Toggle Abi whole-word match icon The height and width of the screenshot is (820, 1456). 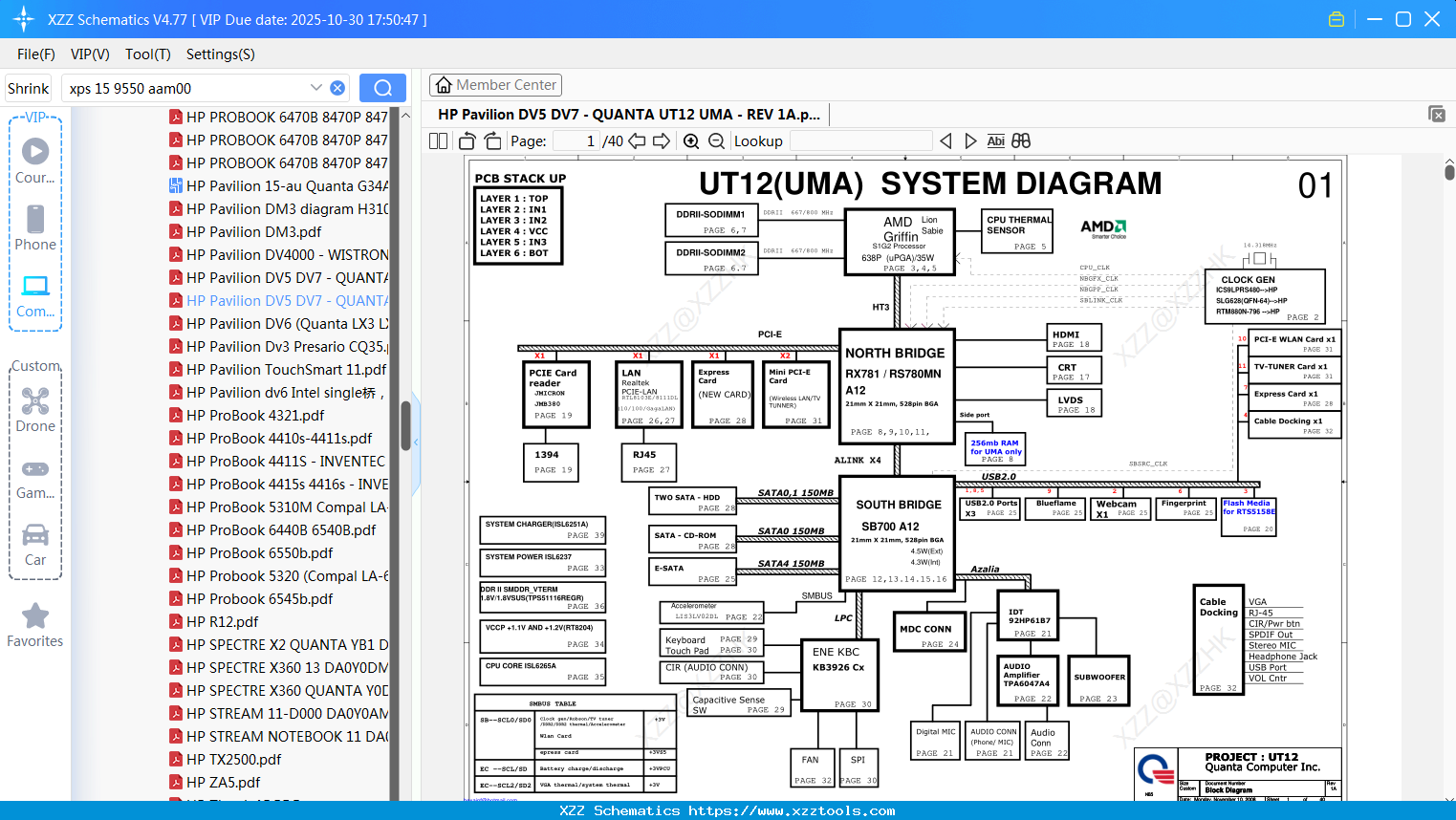coord(995,140)
